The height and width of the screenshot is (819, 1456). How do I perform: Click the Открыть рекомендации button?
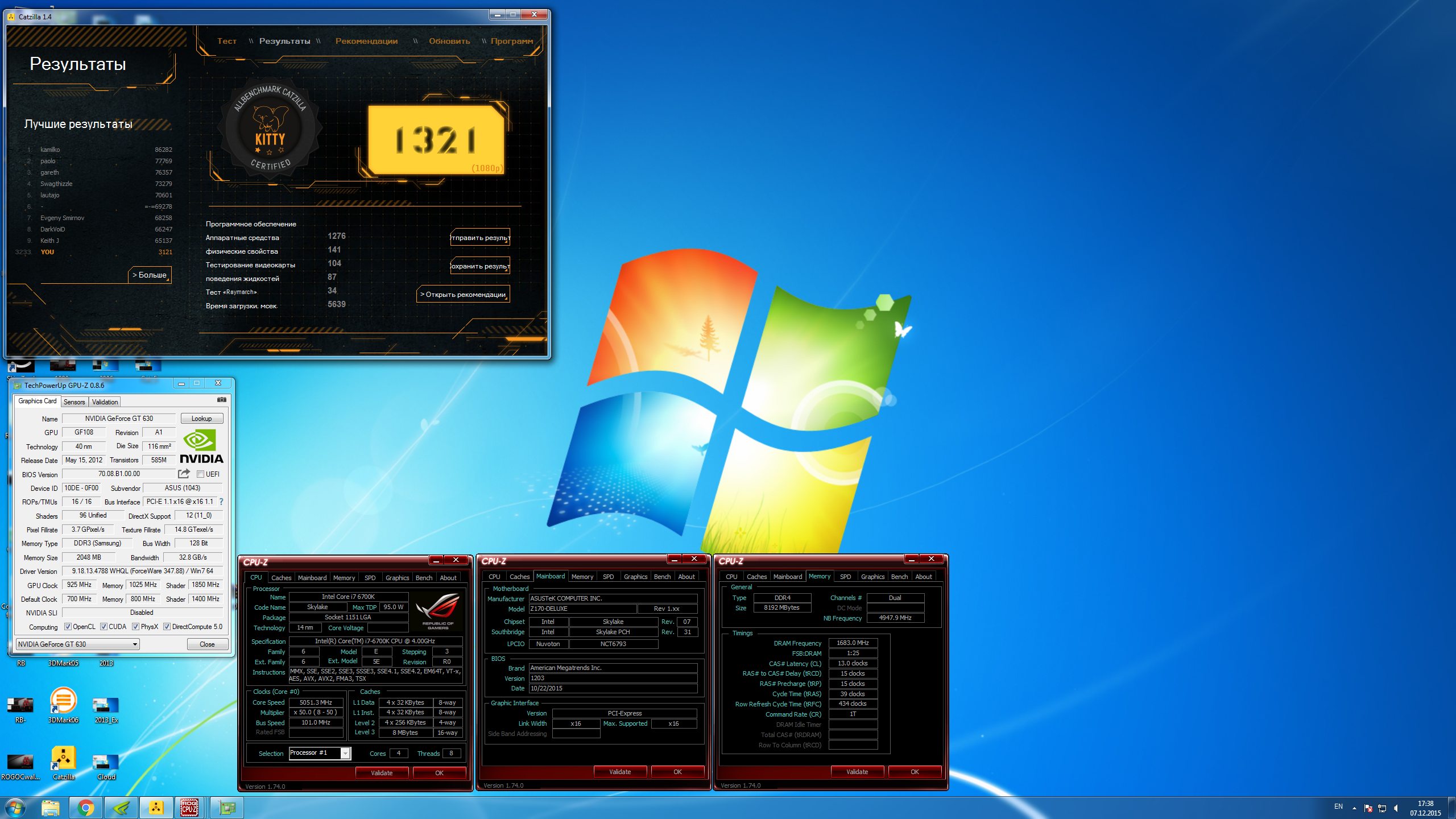[x=463, y=295]
